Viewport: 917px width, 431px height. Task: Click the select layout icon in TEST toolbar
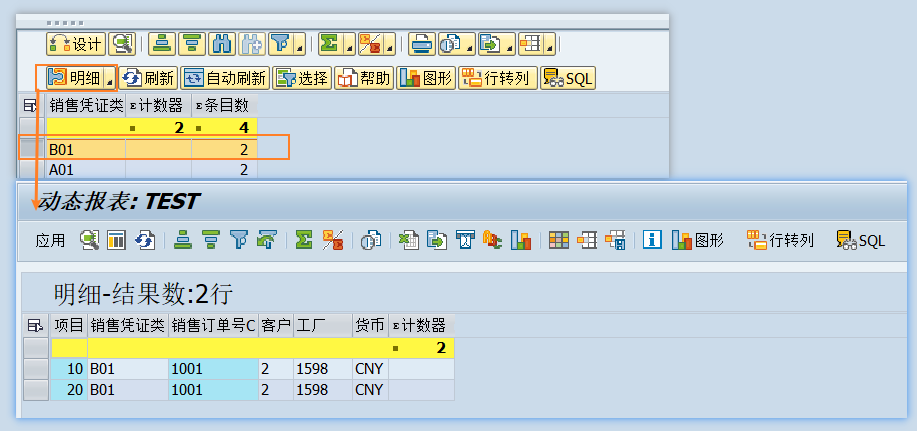587,240
